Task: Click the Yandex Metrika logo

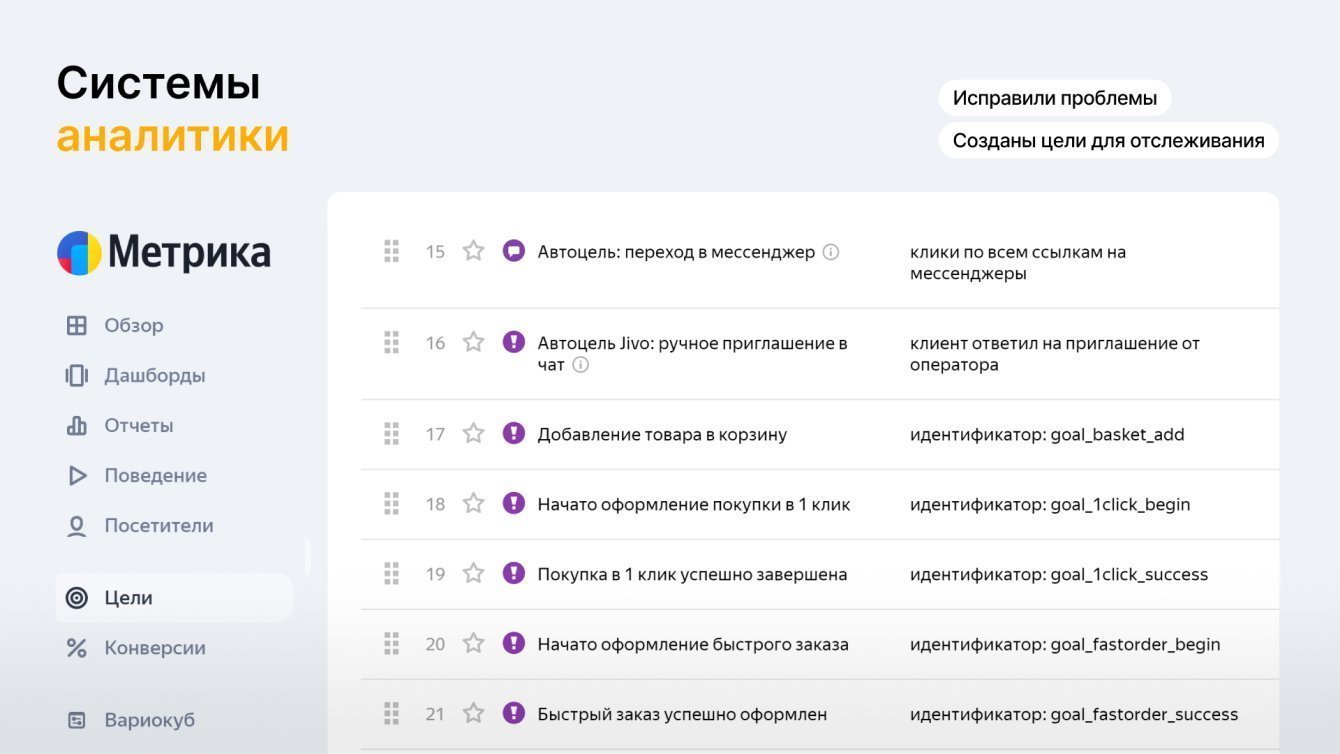Action: pyautogui.click(x=164, y=253)
